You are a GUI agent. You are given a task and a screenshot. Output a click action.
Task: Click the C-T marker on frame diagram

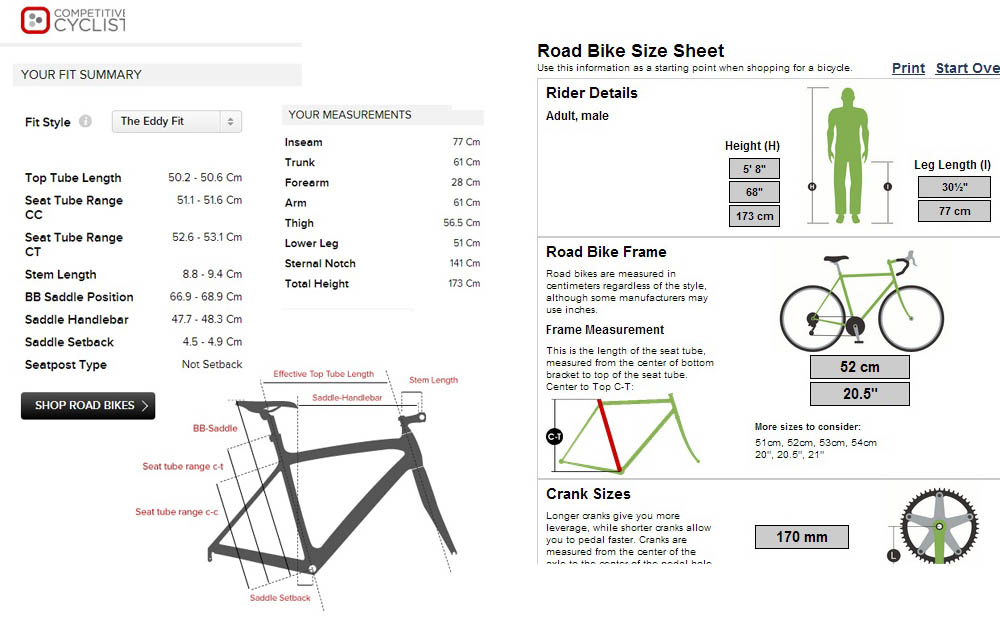554,436
